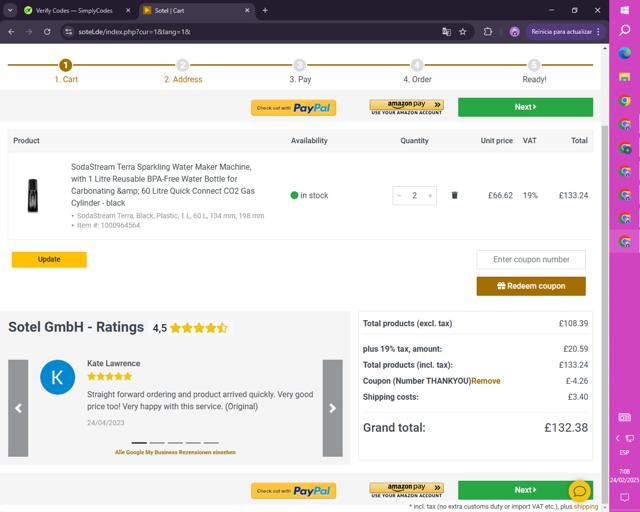Click the in stock availability label

pyautogui.click(x=309, y=196)
